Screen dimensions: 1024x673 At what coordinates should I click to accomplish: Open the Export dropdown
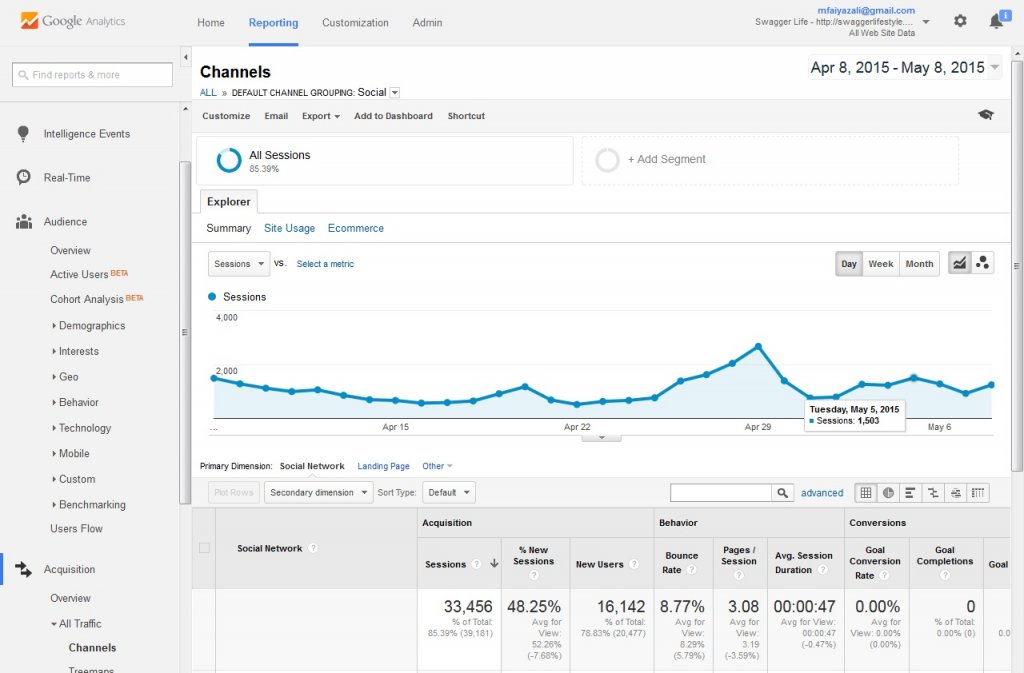[321, 116]
